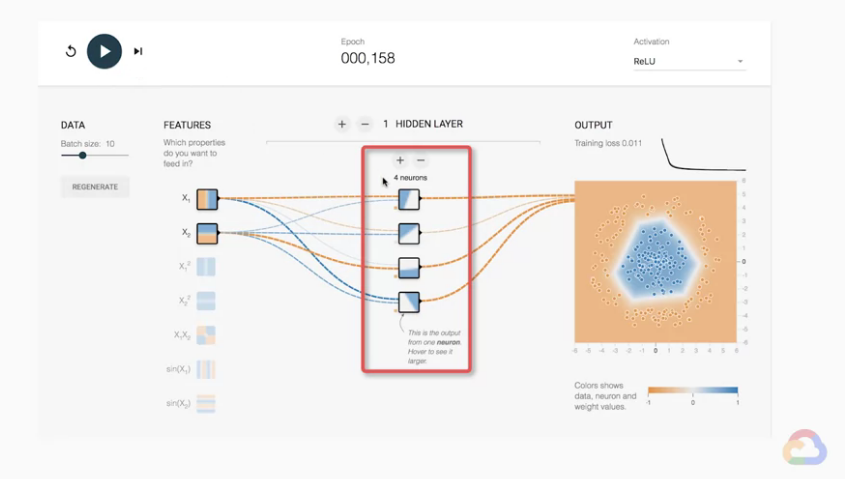Select the third hidden neuron
This screenshot has width=845, height=479.
(x=409, y=268)
